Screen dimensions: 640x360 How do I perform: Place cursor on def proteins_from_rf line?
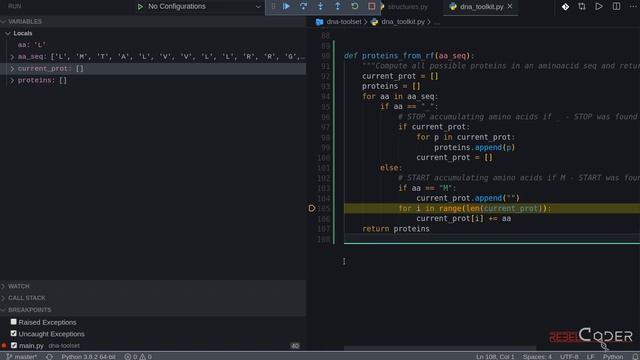[x=409, y=56]
